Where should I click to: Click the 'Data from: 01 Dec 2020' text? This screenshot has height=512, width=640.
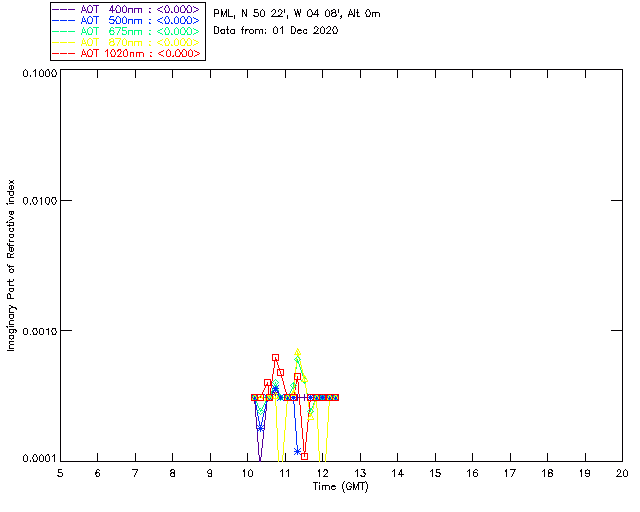[276, 31]
